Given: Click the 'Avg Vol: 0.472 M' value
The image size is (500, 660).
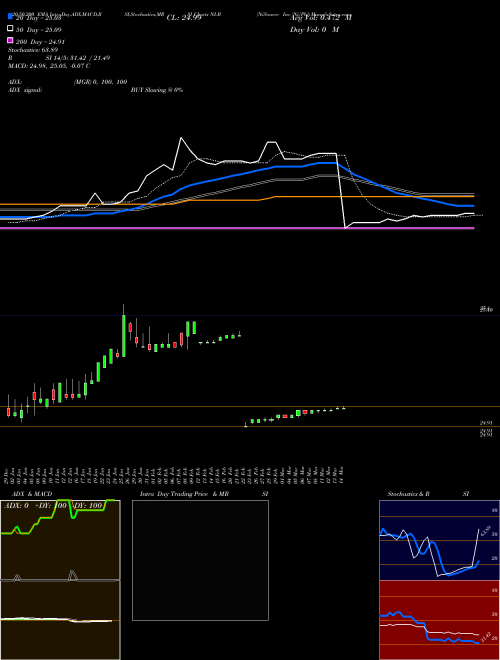Looking at the screenshot, I should click(x=321, y=18).
